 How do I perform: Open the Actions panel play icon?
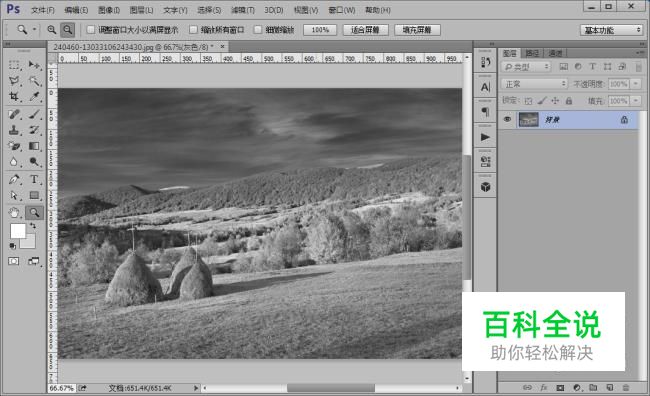pos(485,137)
